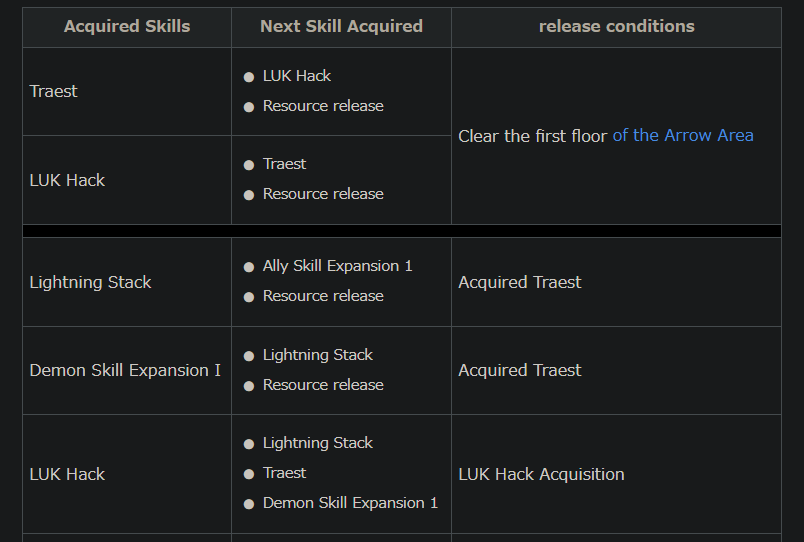
Task: Click the "Acquired Skills" column header
Action: tap(127, 27)
